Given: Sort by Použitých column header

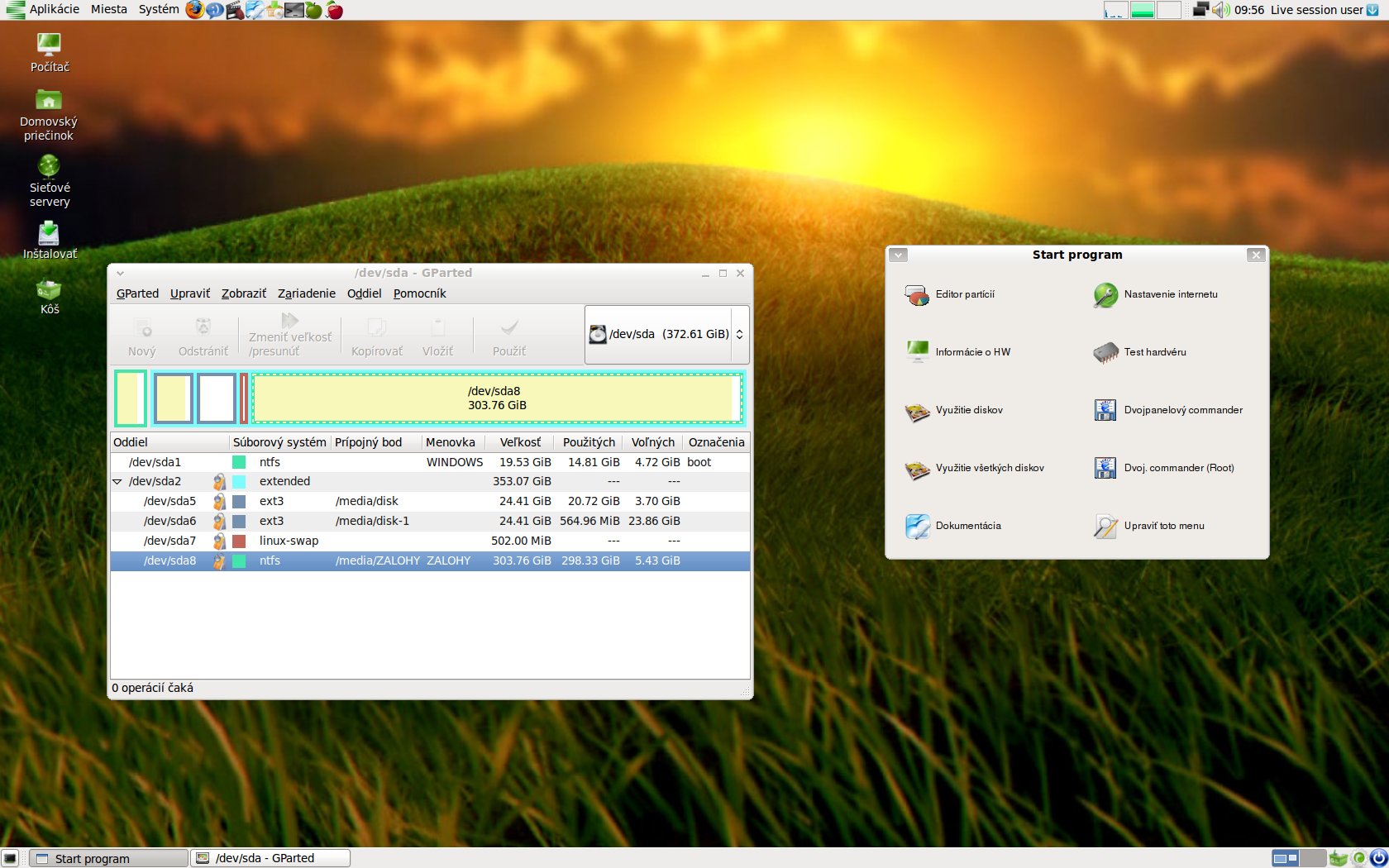Looking at the screenshot, I should click(589, 442).
